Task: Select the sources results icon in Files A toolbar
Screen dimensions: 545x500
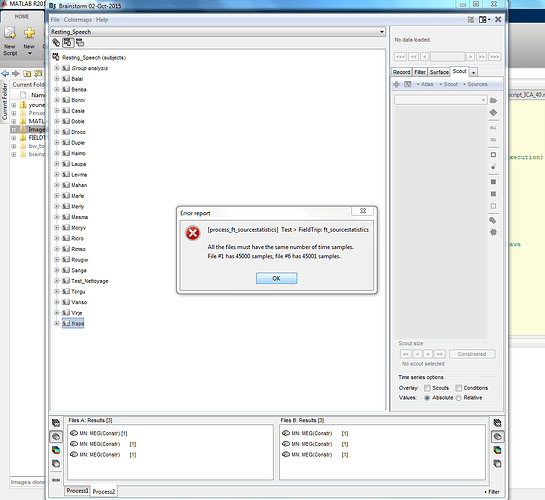Action: pos(56,437)
